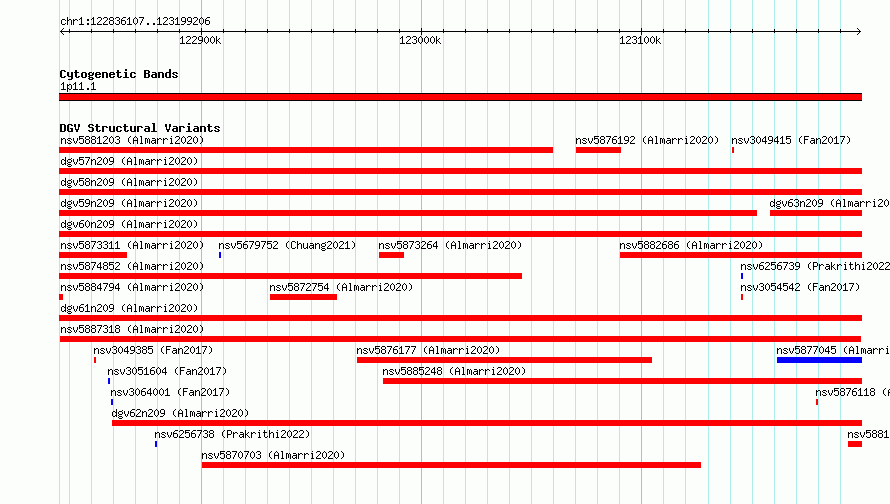Click the nsv5873311 (Almarri2020) label

132,245
